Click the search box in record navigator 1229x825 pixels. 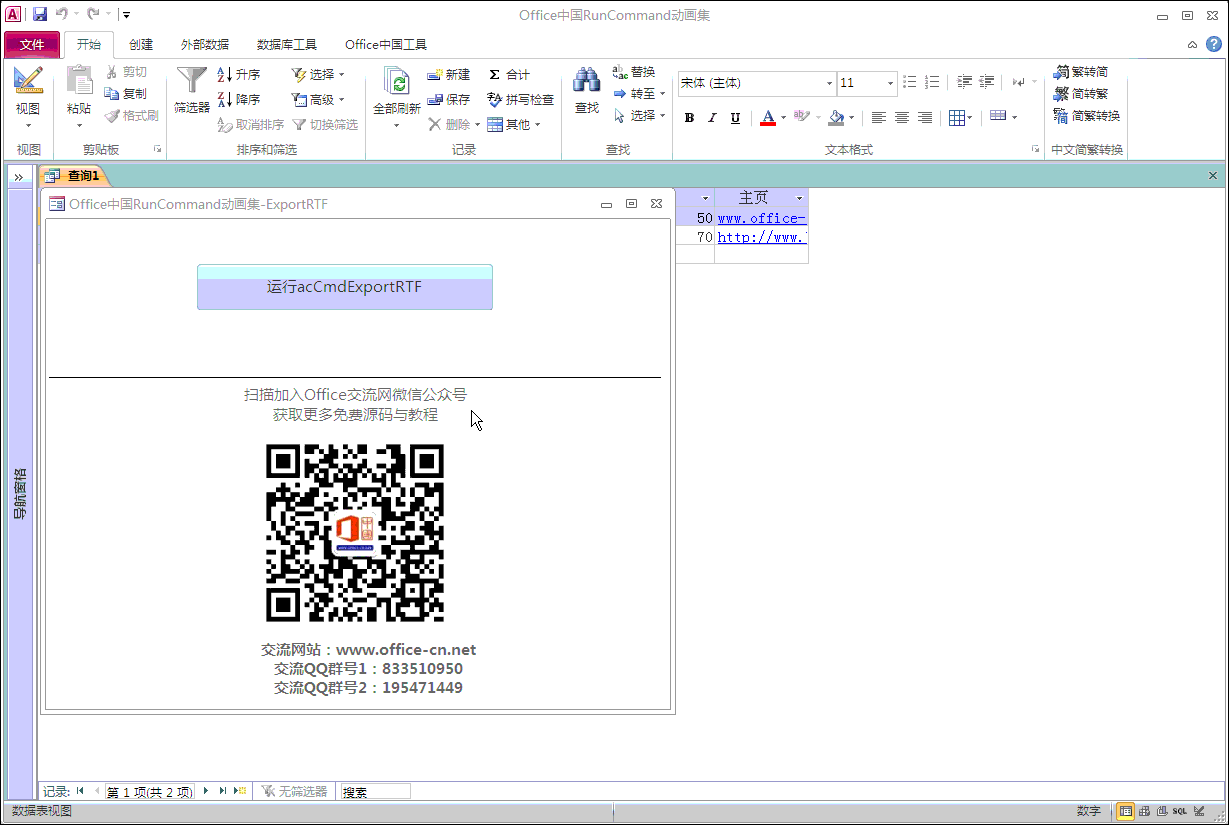(x=376, y=791)
